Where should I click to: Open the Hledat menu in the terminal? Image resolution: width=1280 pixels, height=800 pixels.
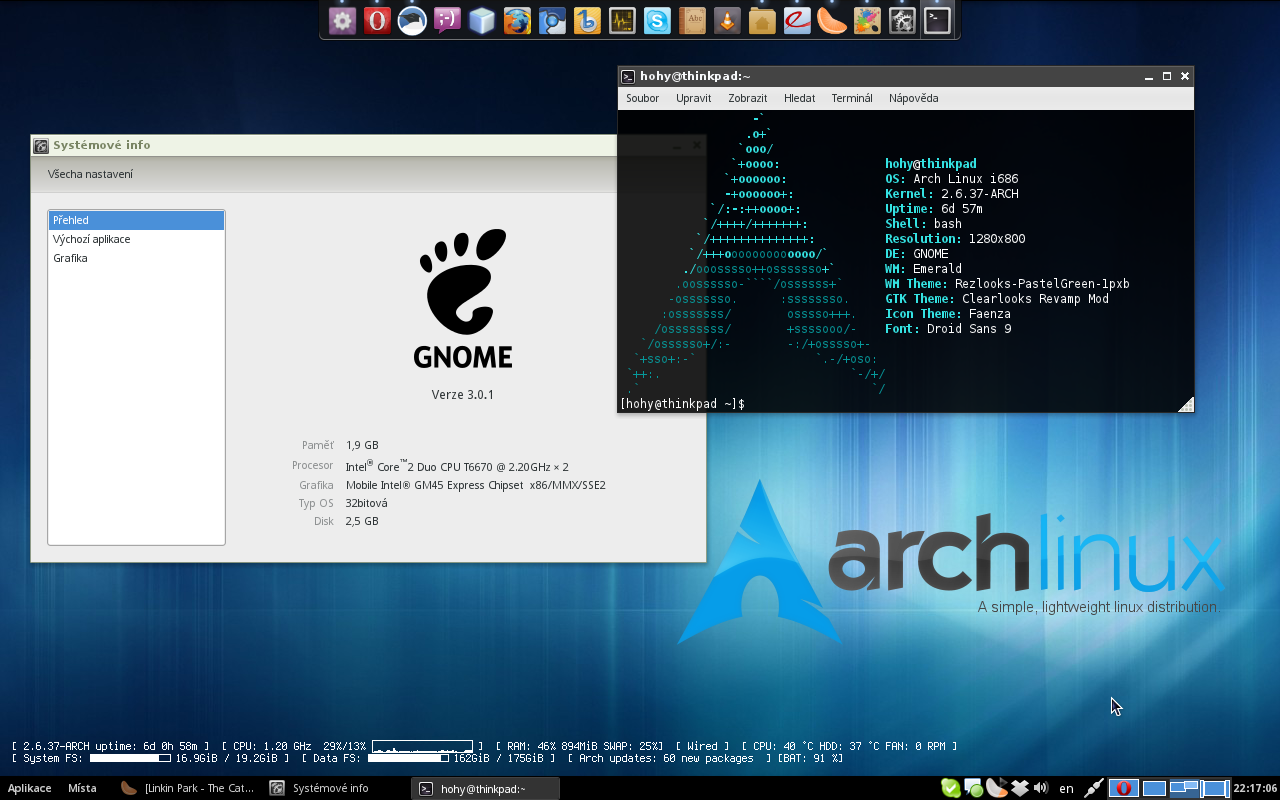point(800,98)
